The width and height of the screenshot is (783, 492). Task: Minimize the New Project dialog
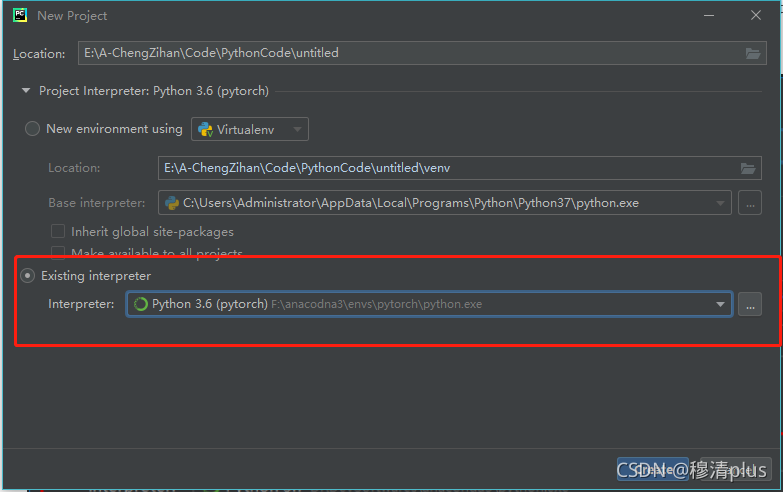pos(709,15)
